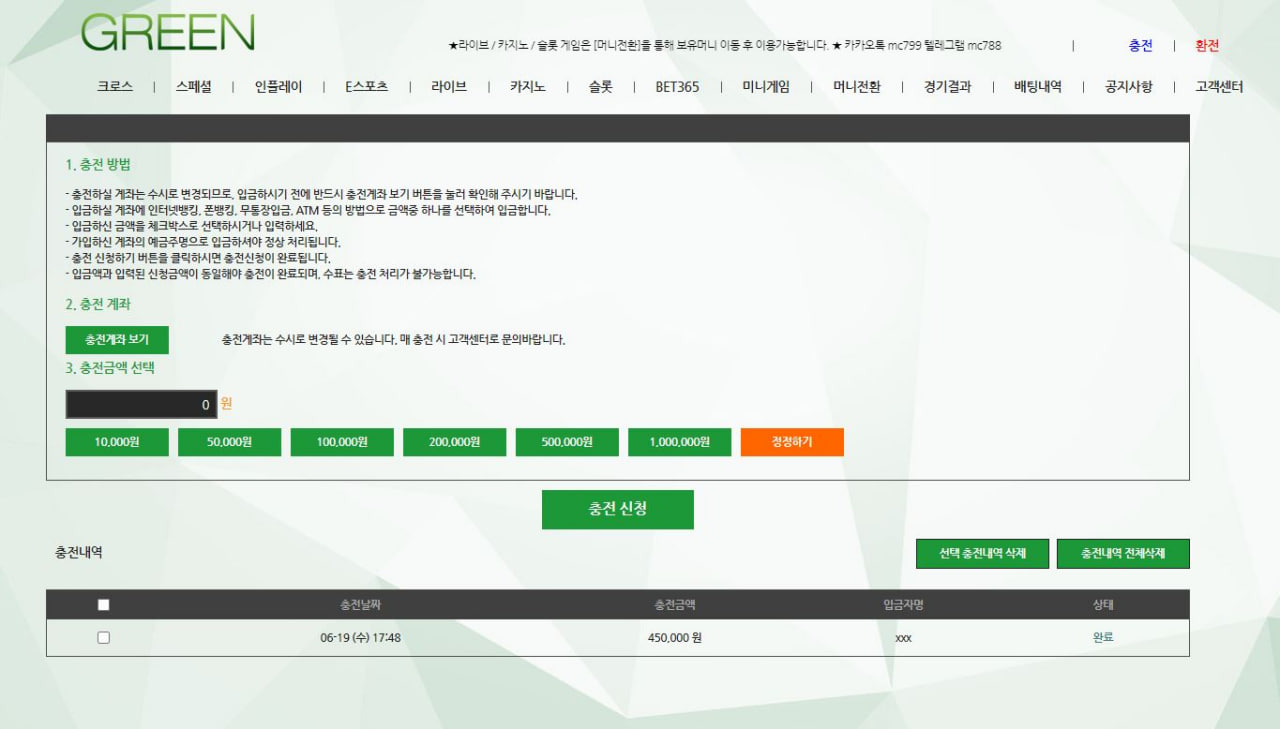Reset the amount with the orange 정정하기 button
This screenshot has width=1280, height=729.
(x=792, y=442)
